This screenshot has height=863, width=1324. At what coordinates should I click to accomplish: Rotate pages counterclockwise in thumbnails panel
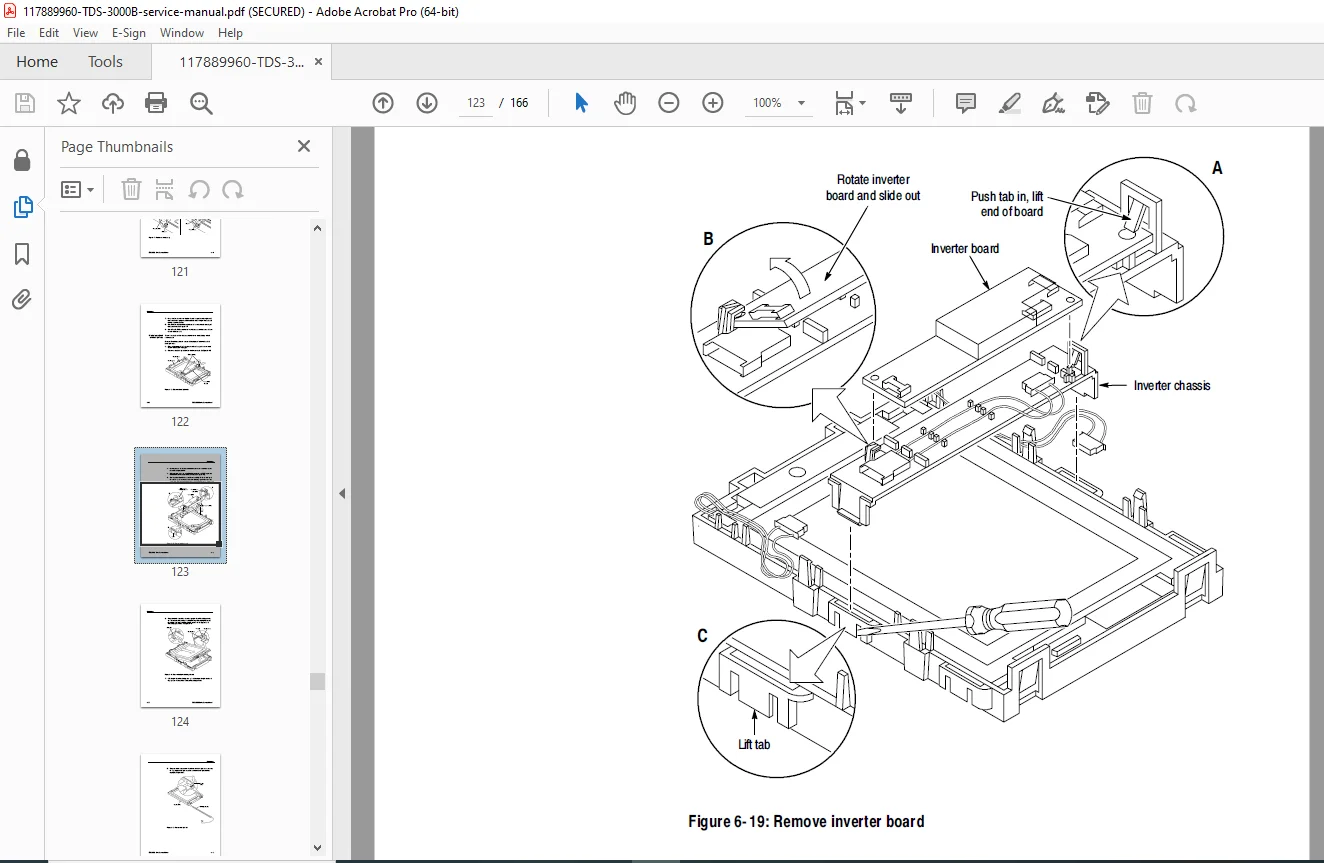[x=199, y=190]
